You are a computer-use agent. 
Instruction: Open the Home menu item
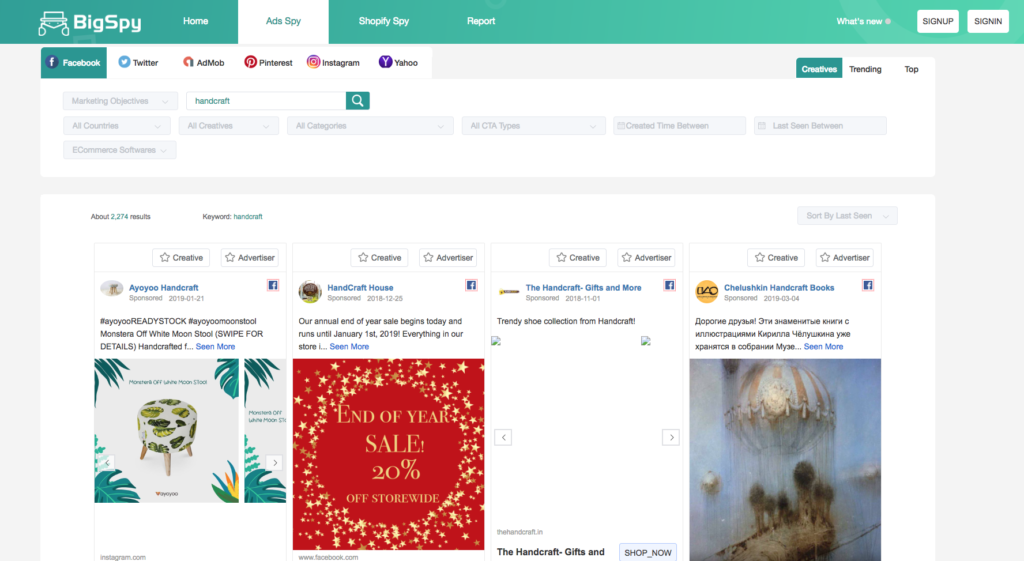[x=195, y=21]
